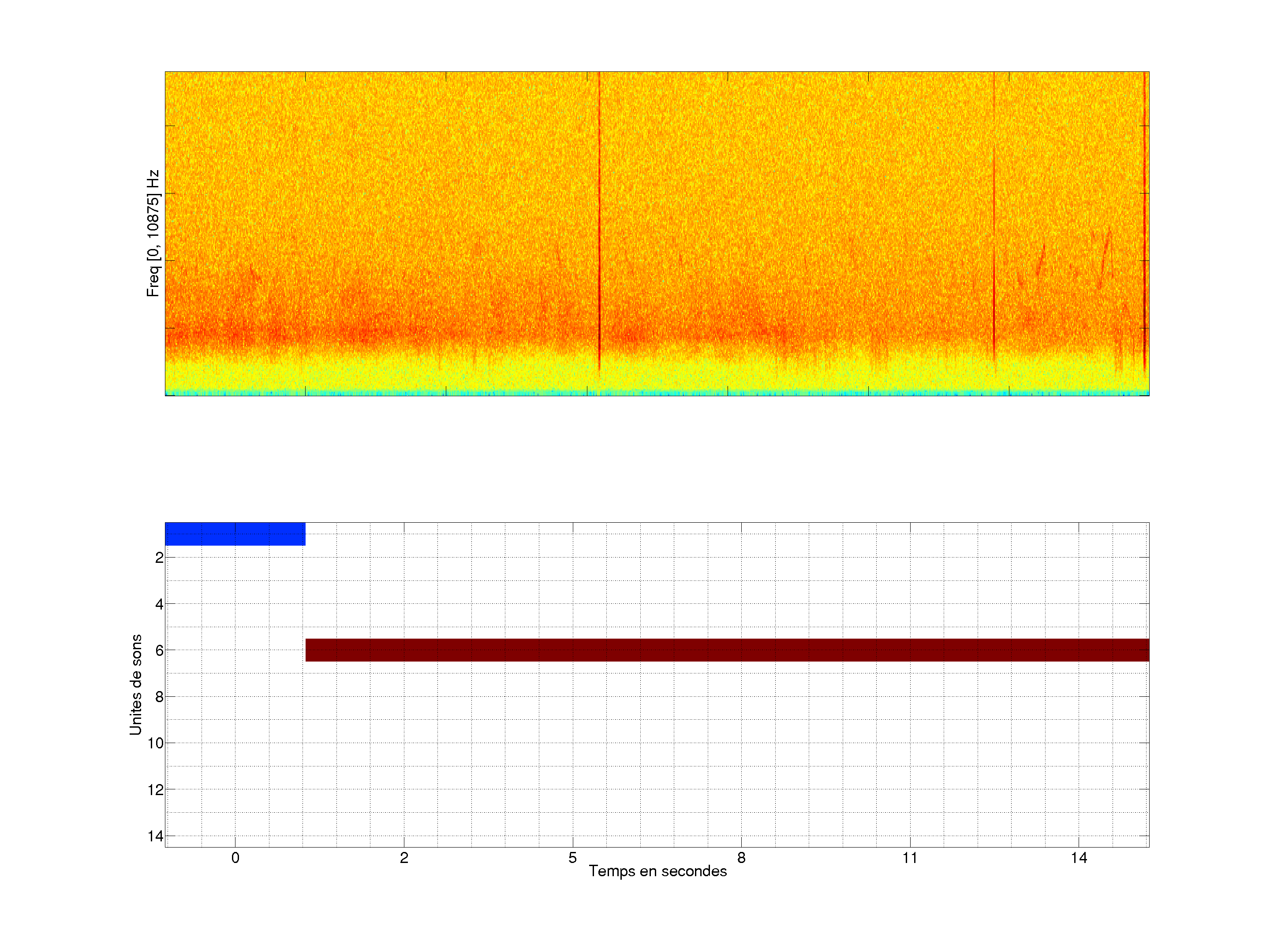
Task: Click the dark red bar at unit 6
Action: 727,650
